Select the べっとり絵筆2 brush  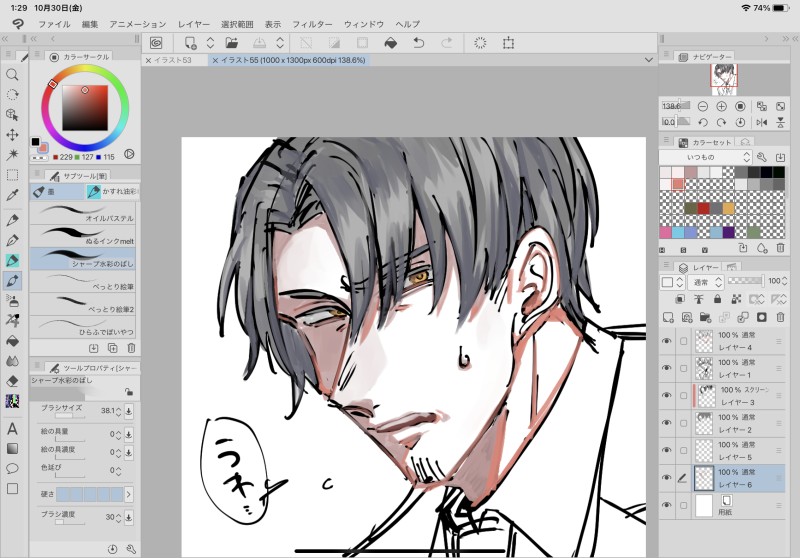click(83, 303)
